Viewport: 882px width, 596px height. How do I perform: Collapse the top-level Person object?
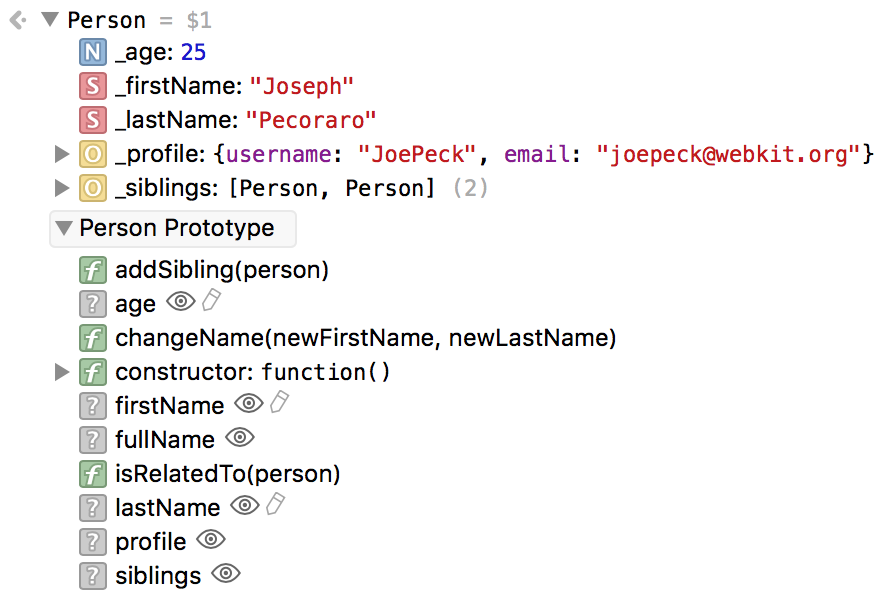(x=50, y=20)
